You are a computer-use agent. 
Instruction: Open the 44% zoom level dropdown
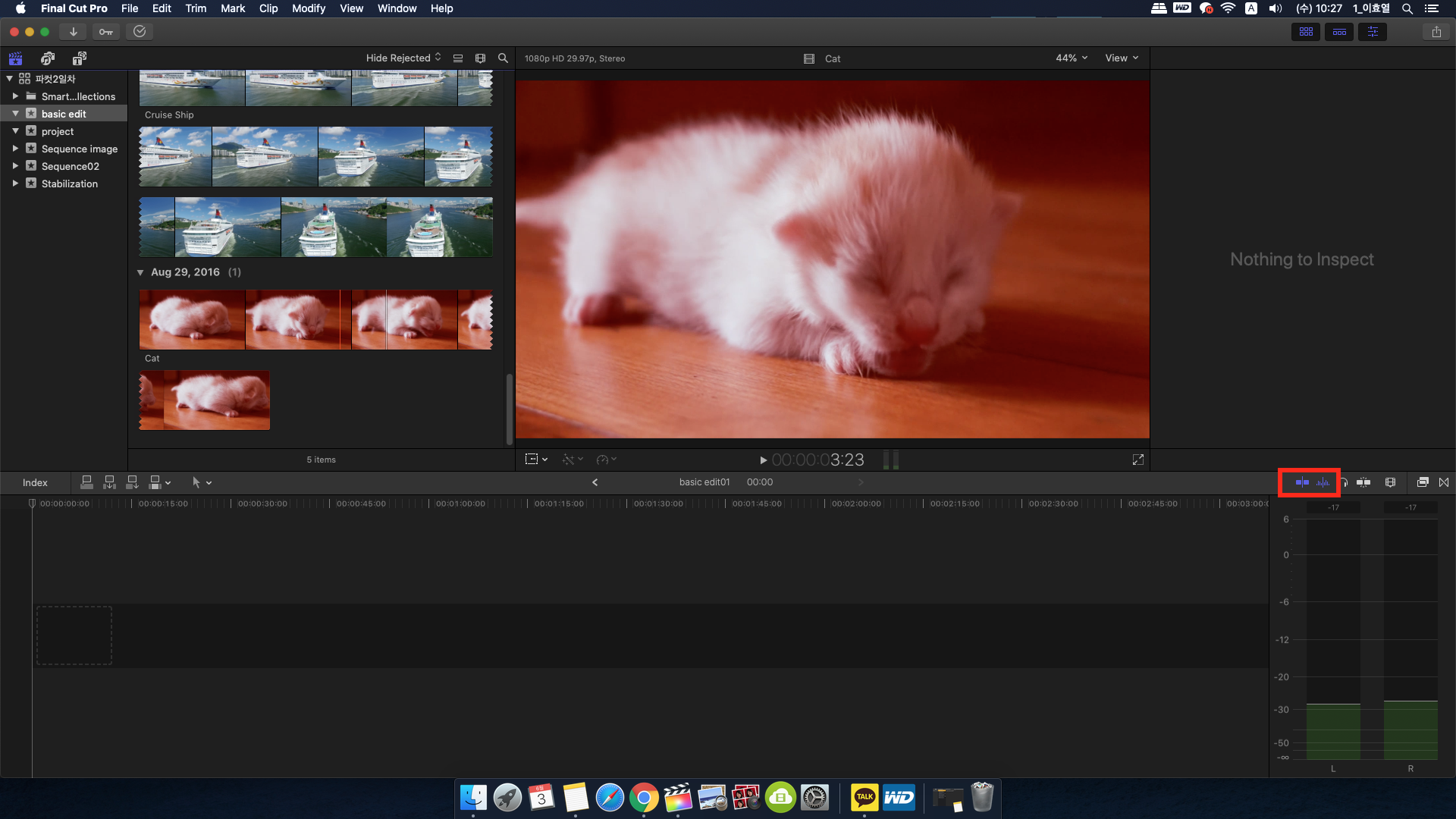(x=1072, y=58)
